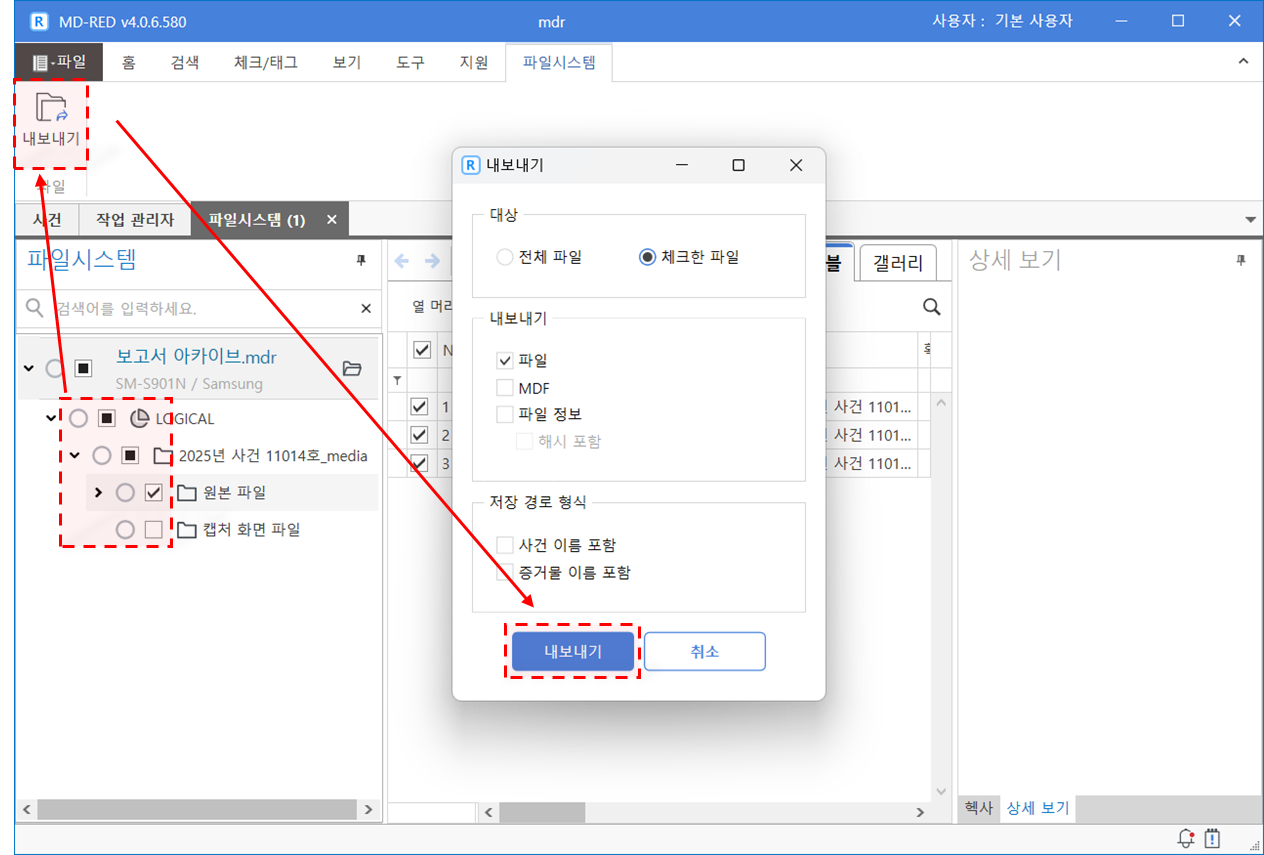
Task: Click the blue 내보내기 button in dialog
Action: pyautogui.click(x=573, y=651)
